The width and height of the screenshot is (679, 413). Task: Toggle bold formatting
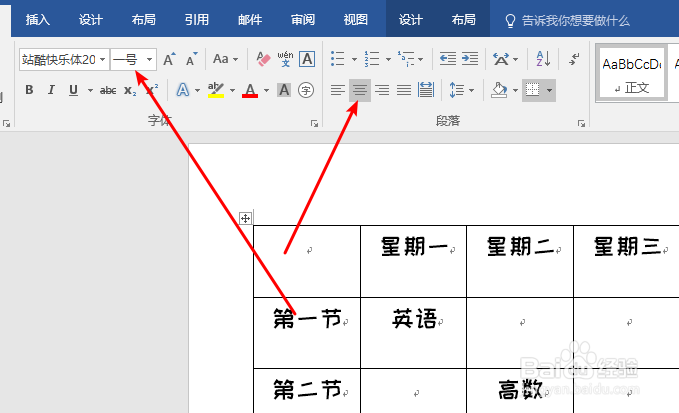[x=29, y=90]
